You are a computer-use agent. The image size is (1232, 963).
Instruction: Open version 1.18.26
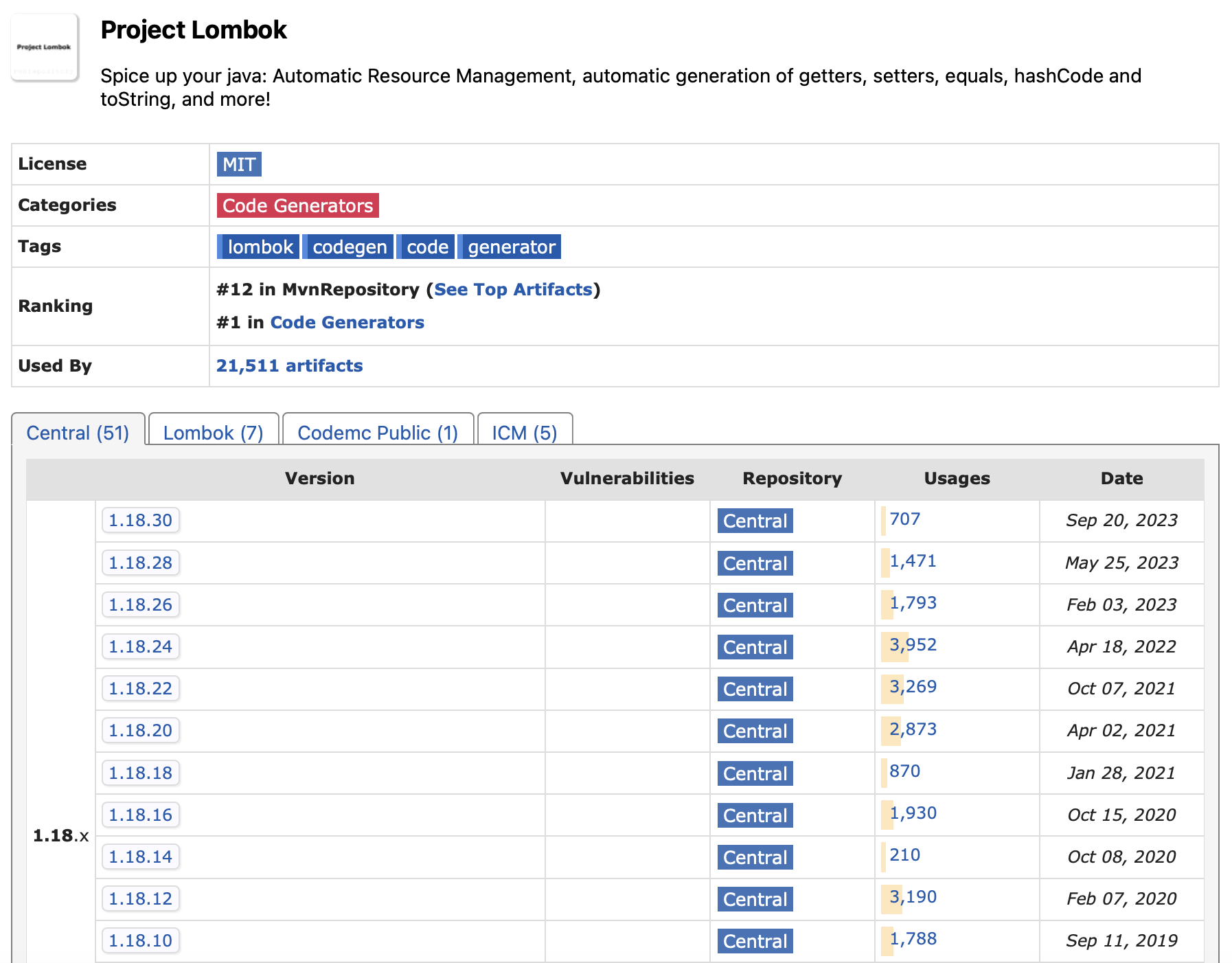pos(141,604)
